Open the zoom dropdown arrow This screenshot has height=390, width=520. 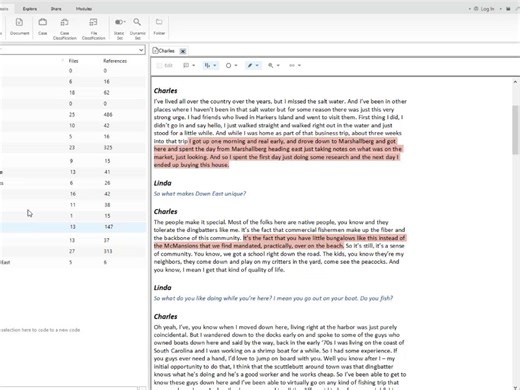(x=278, y=65)
